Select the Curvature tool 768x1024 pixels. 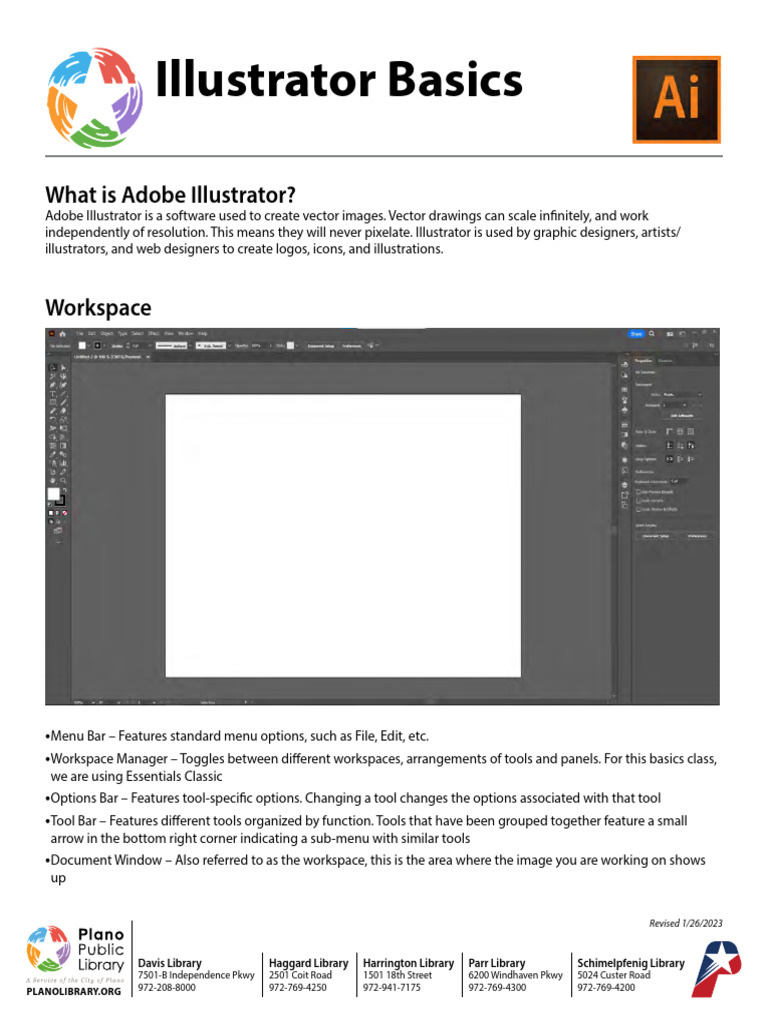(x=63, y=385)
